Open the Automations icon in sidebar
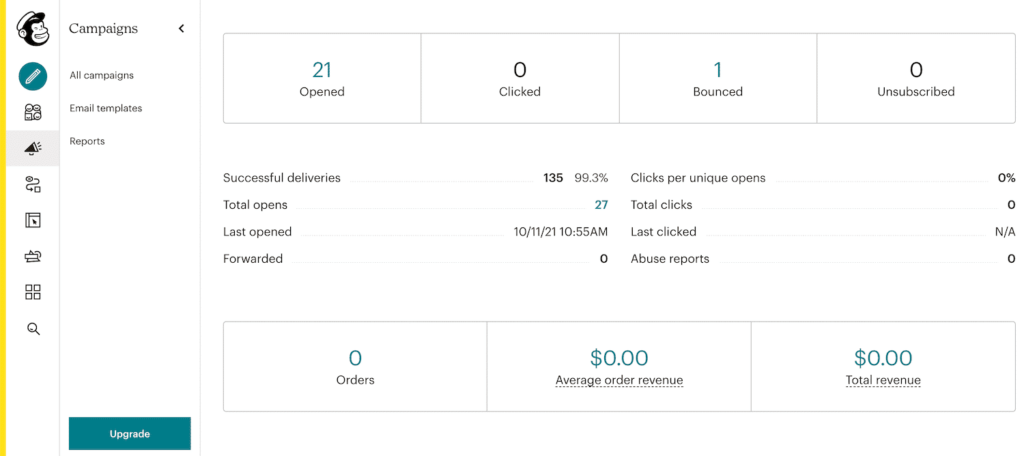The width and height of the screenshot is (1024, 456). [x=33, y=184]
